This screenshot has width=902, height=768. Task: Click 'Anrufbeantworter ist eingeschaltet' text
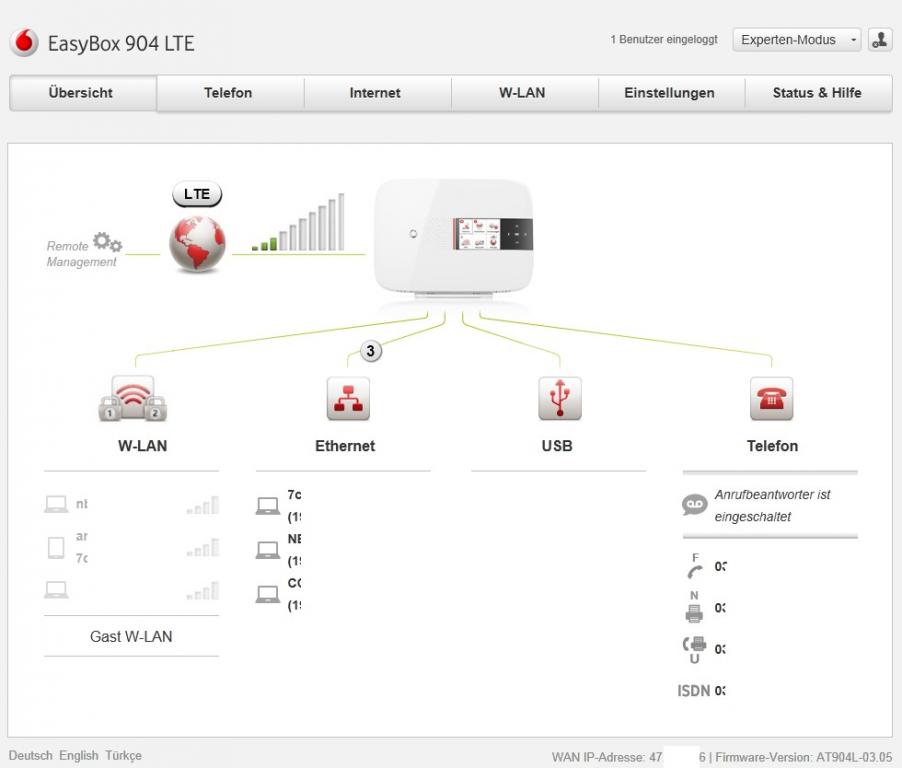coord(772,506)
